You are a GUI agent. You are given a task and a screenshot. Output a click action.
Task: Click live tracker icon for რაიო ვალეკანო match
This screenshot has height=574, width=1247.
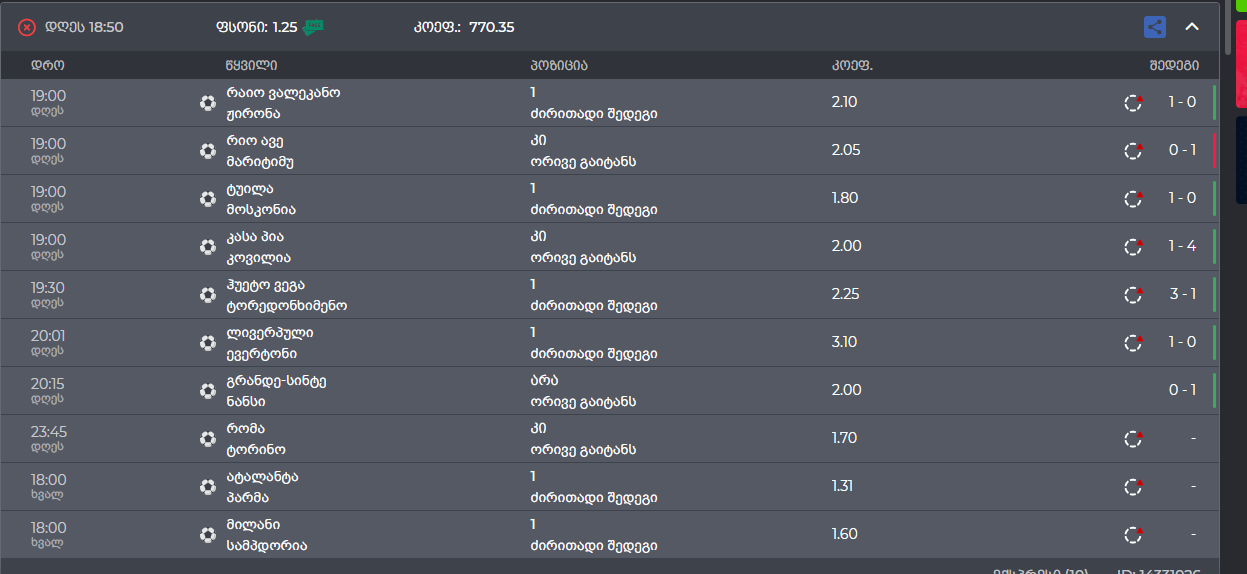coord(1133,102)
